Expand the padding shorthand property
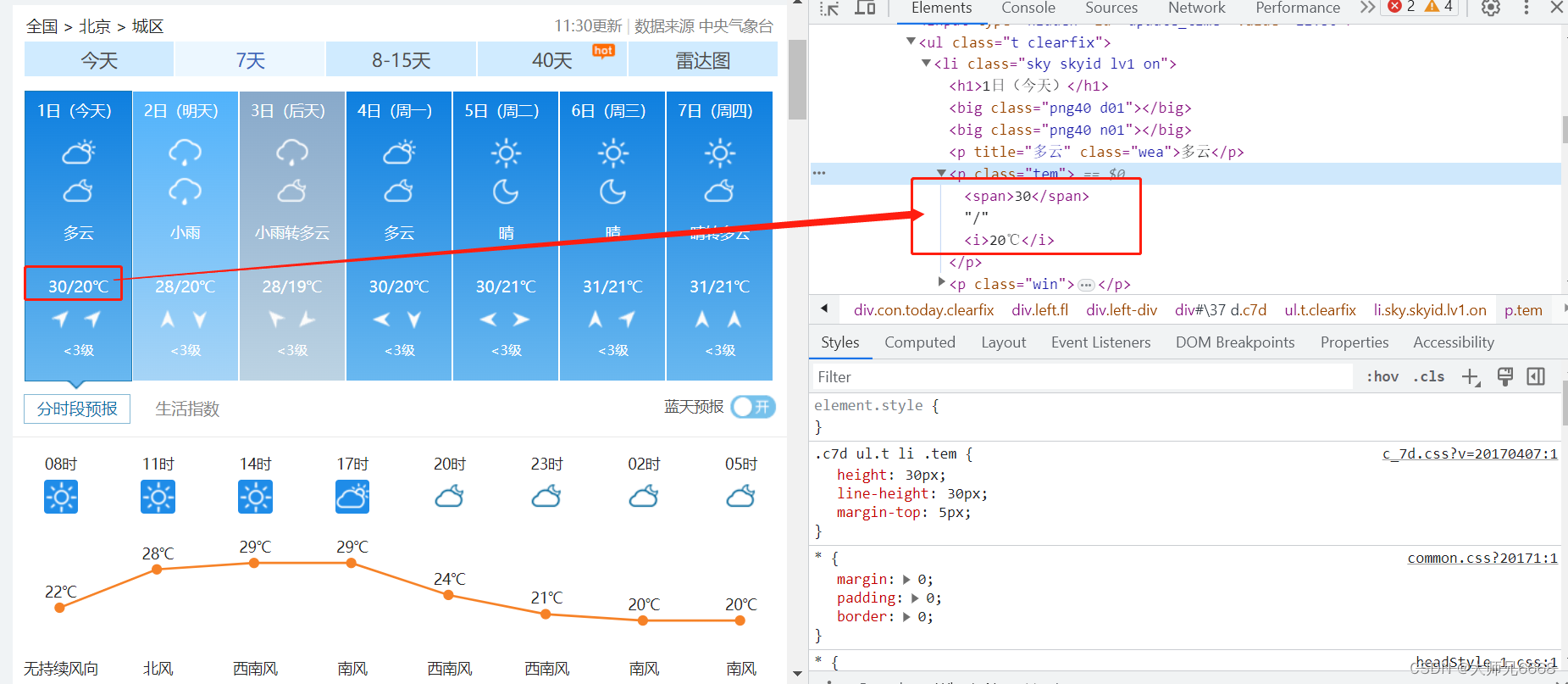Image resolution: width=1568 pixels, height=684 pixels. [x=915, y=598]
